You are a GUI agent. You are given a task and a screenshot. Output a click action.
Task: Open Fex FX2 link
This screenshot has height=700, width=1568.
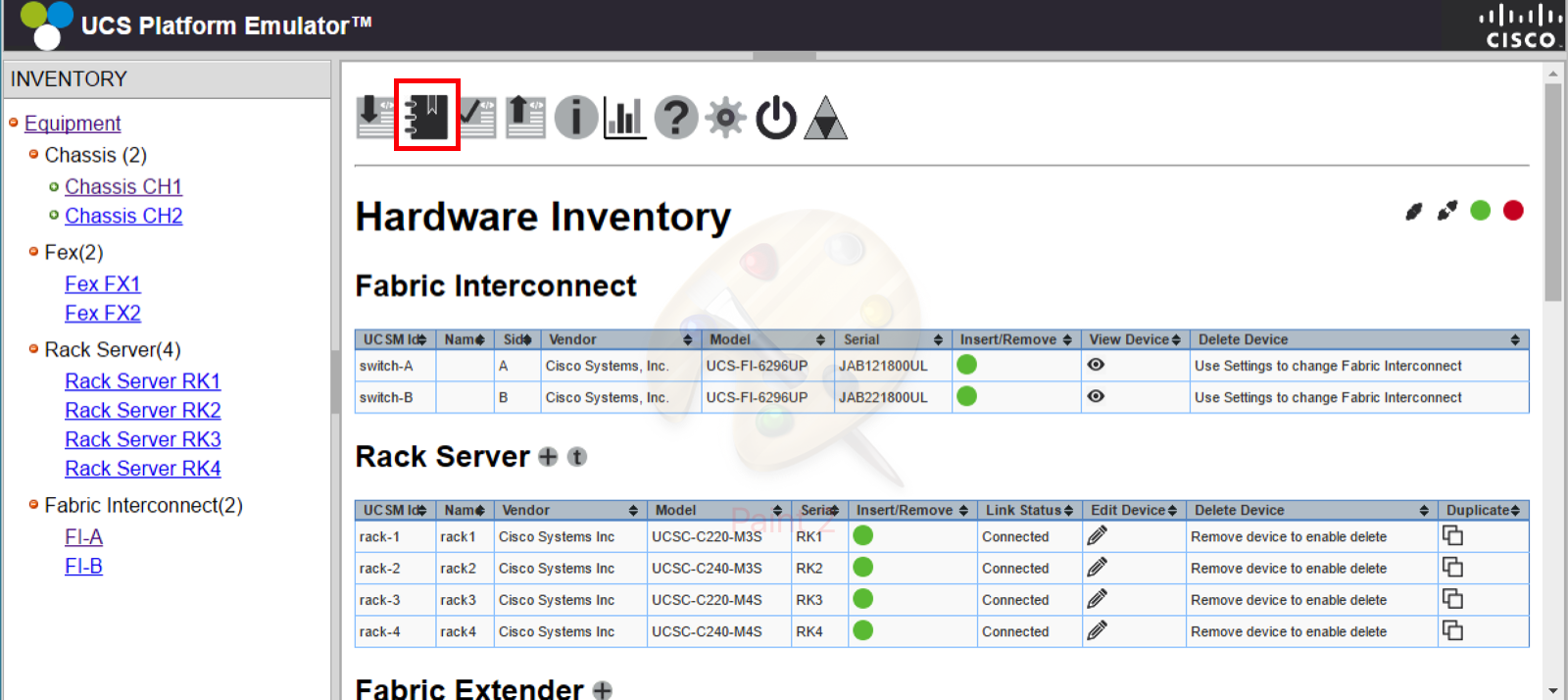point(103,314)
